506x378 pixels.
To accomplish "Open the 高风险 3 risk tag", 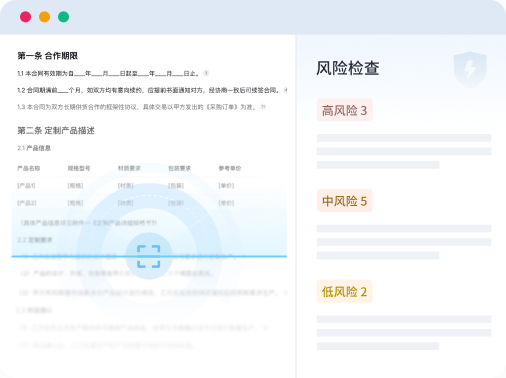I will click(x=344, y=110).
